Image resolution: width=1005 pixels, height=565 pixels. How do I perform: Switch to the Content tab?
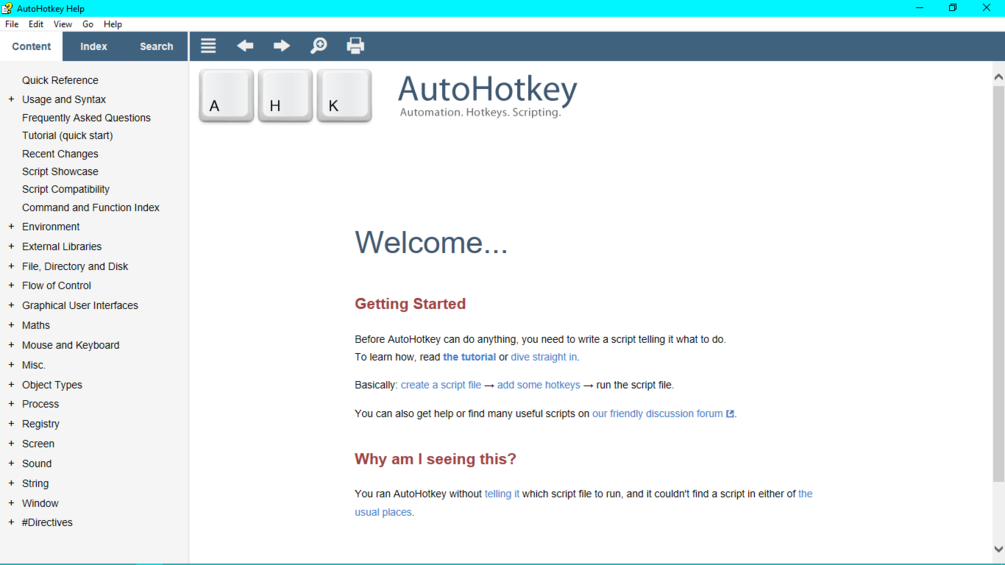point(31,46)
